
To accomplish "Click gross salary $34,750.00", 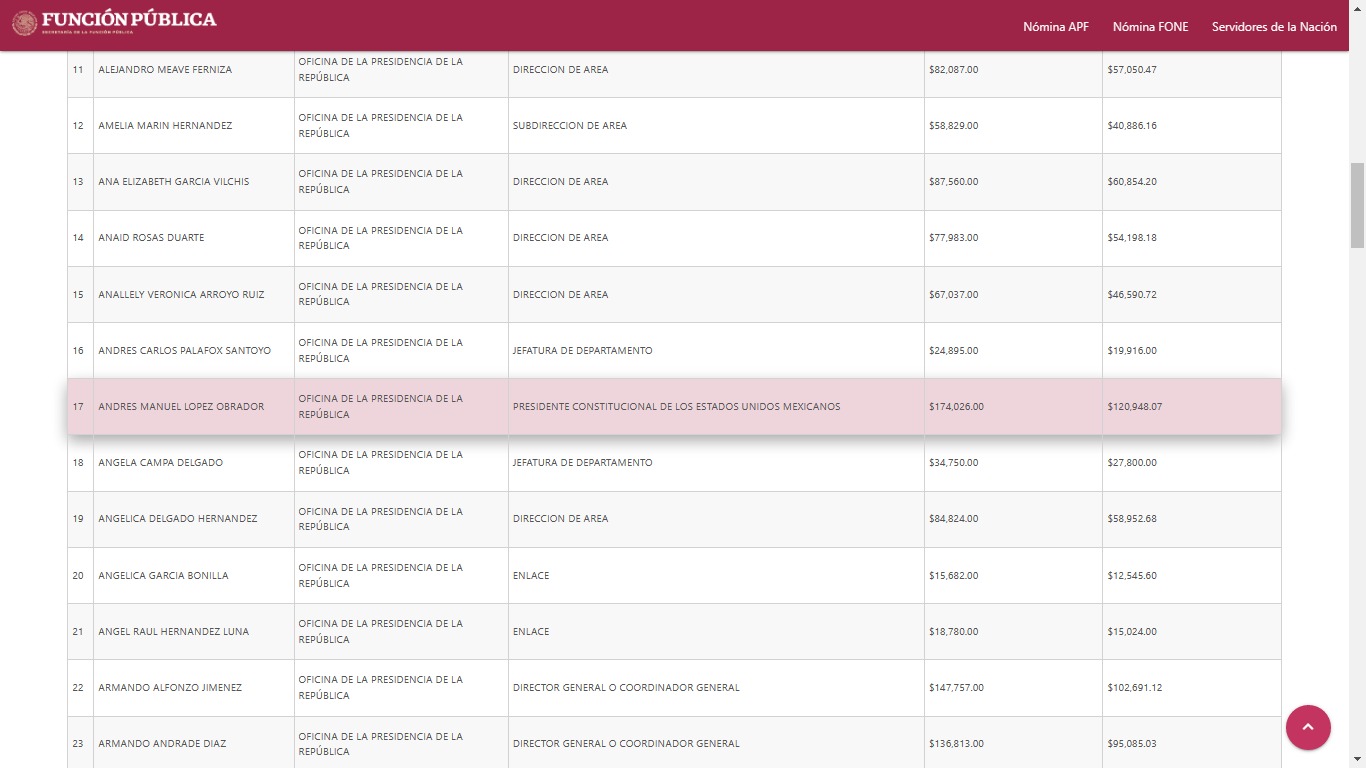I will coord(953,463).
